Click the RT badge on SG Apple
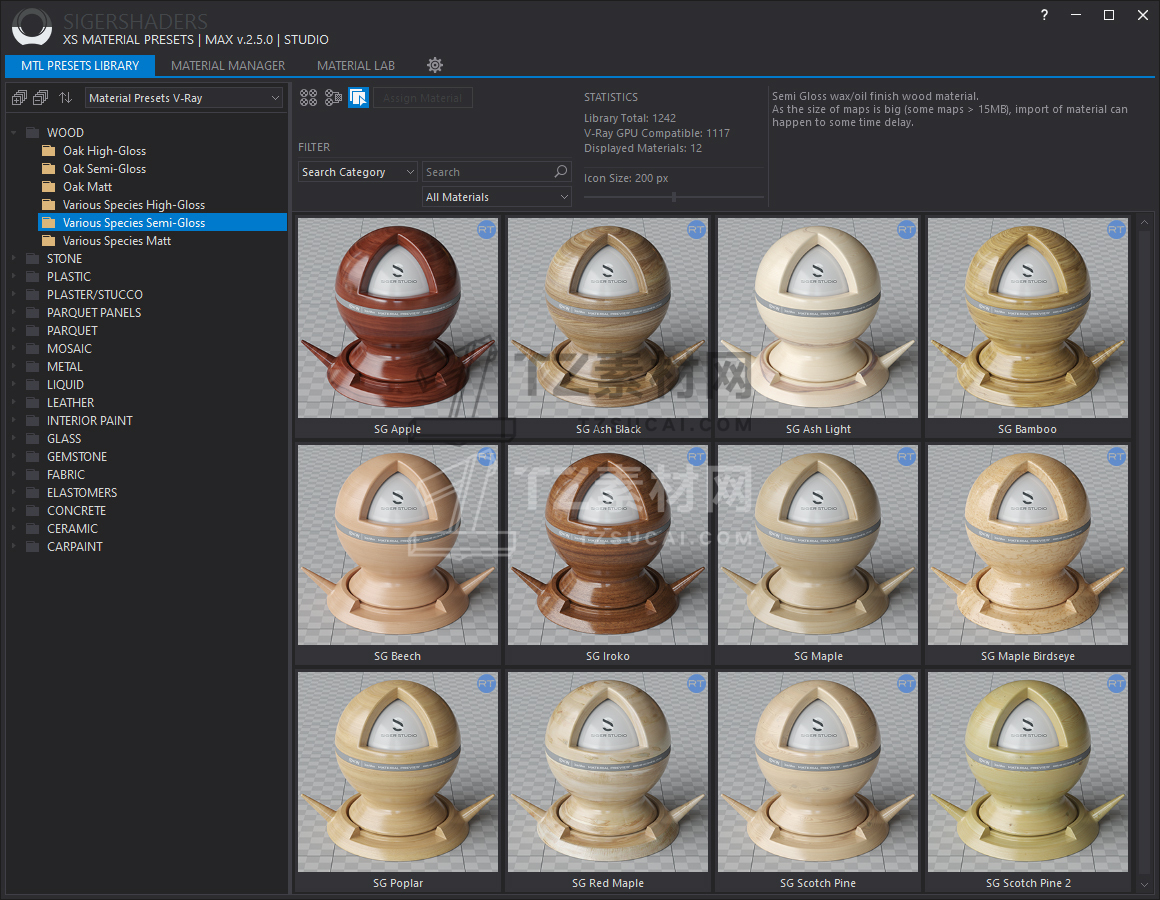The width and height of the screenshot is (1160, 900). (486, 230)
